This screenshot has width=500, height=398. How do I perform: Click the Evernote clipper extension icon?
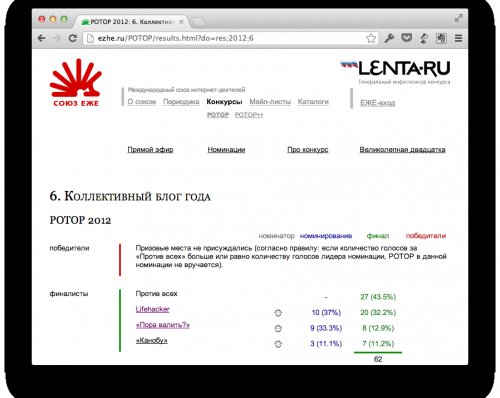pyautogui.click(x=441, y=38)
